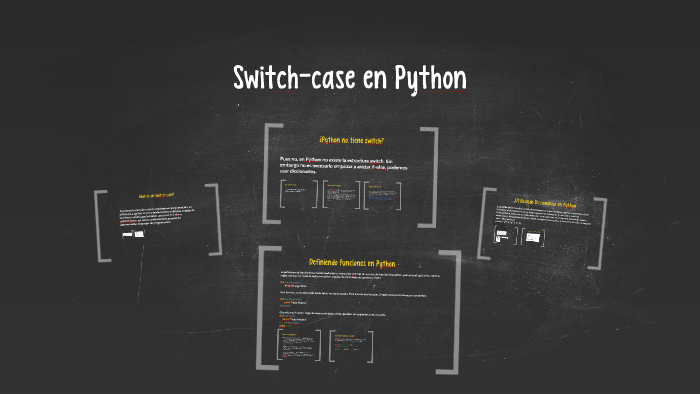Open first sub-frame under '¿Python no tiene switch?'
The width and height of the screenshot is (700, 394).
click(299, 194)
